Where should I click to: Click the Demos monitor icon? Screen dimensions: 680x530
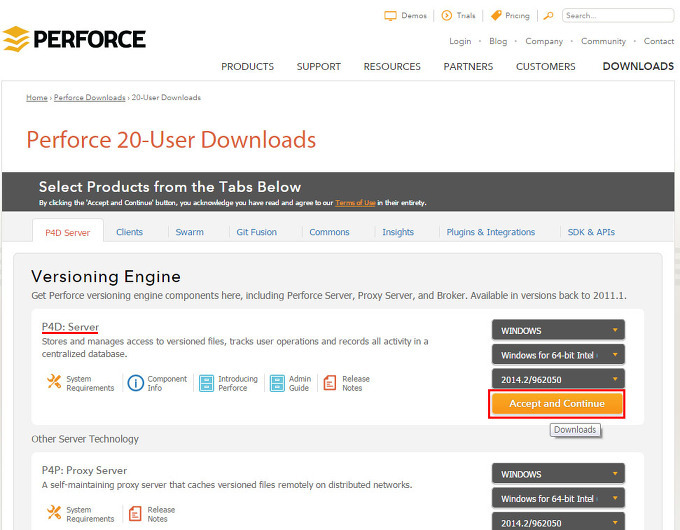390,16
